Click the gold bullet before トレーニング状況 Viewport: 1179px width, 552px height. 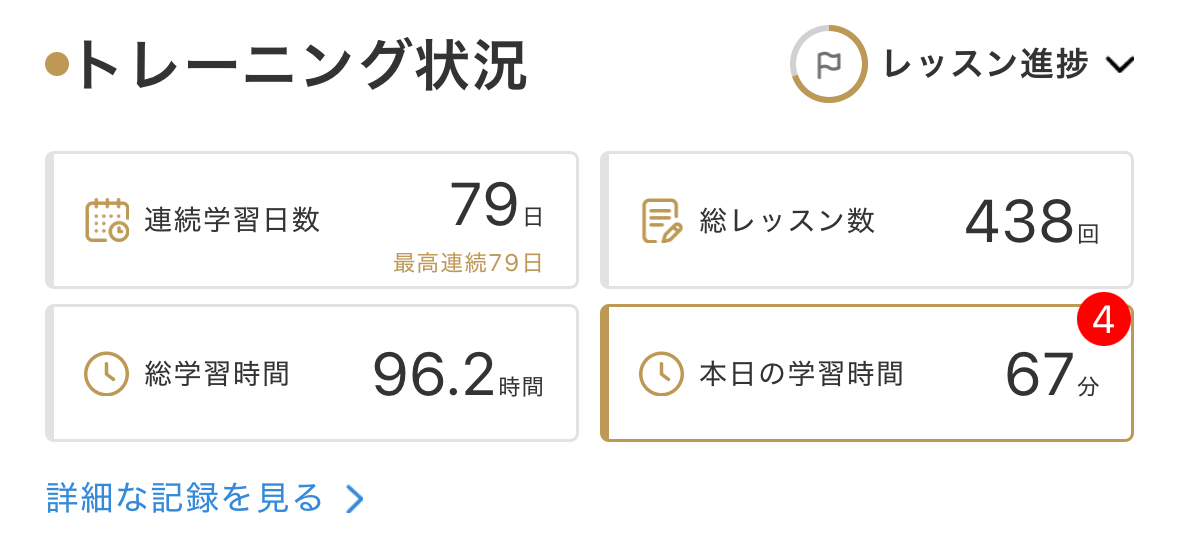coord(57,65)
